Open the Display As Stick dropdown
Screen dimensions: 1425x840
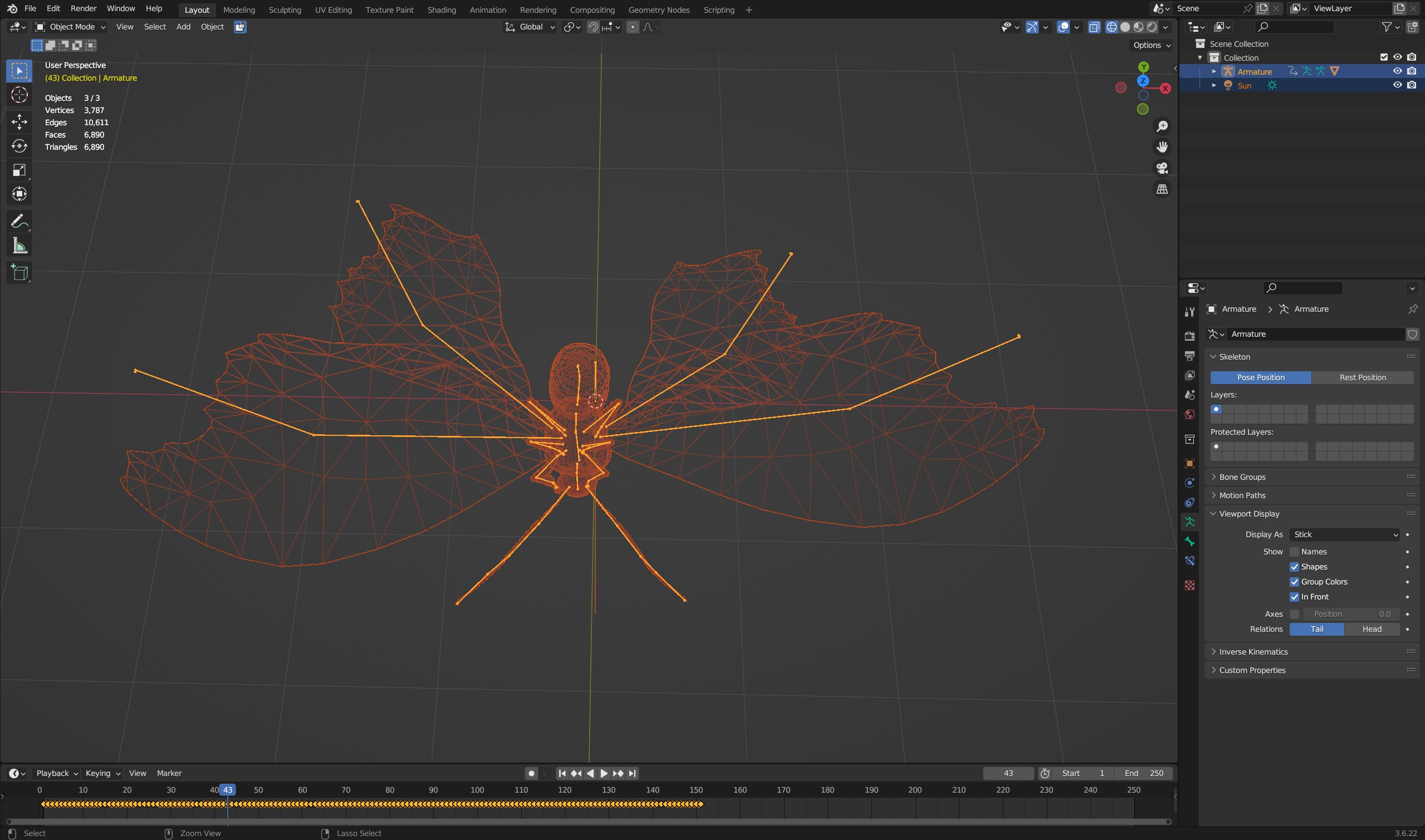(1345, 534)
